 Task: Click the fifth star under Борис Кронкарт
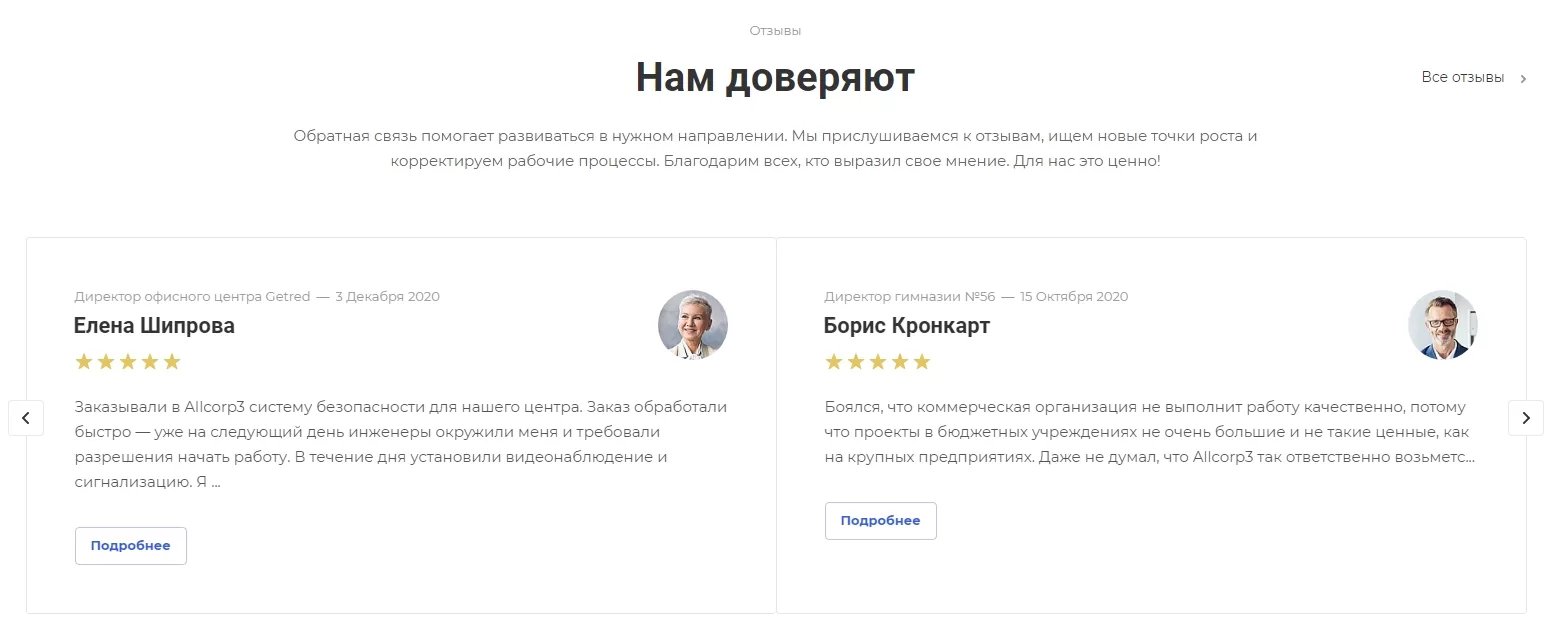[x=922, y=362]
